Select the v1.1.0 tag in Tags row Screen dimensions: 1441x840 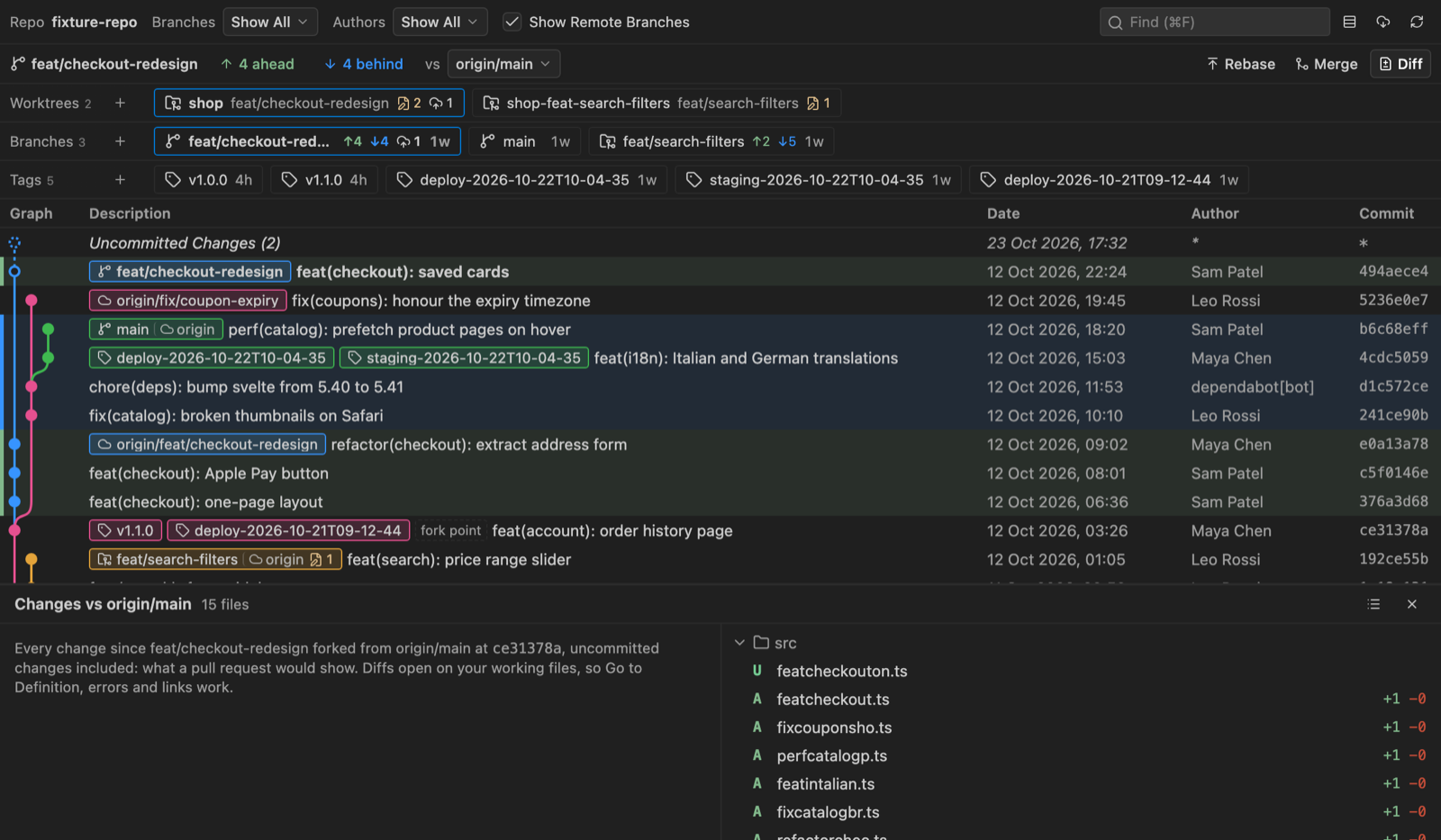click(324, 180)
